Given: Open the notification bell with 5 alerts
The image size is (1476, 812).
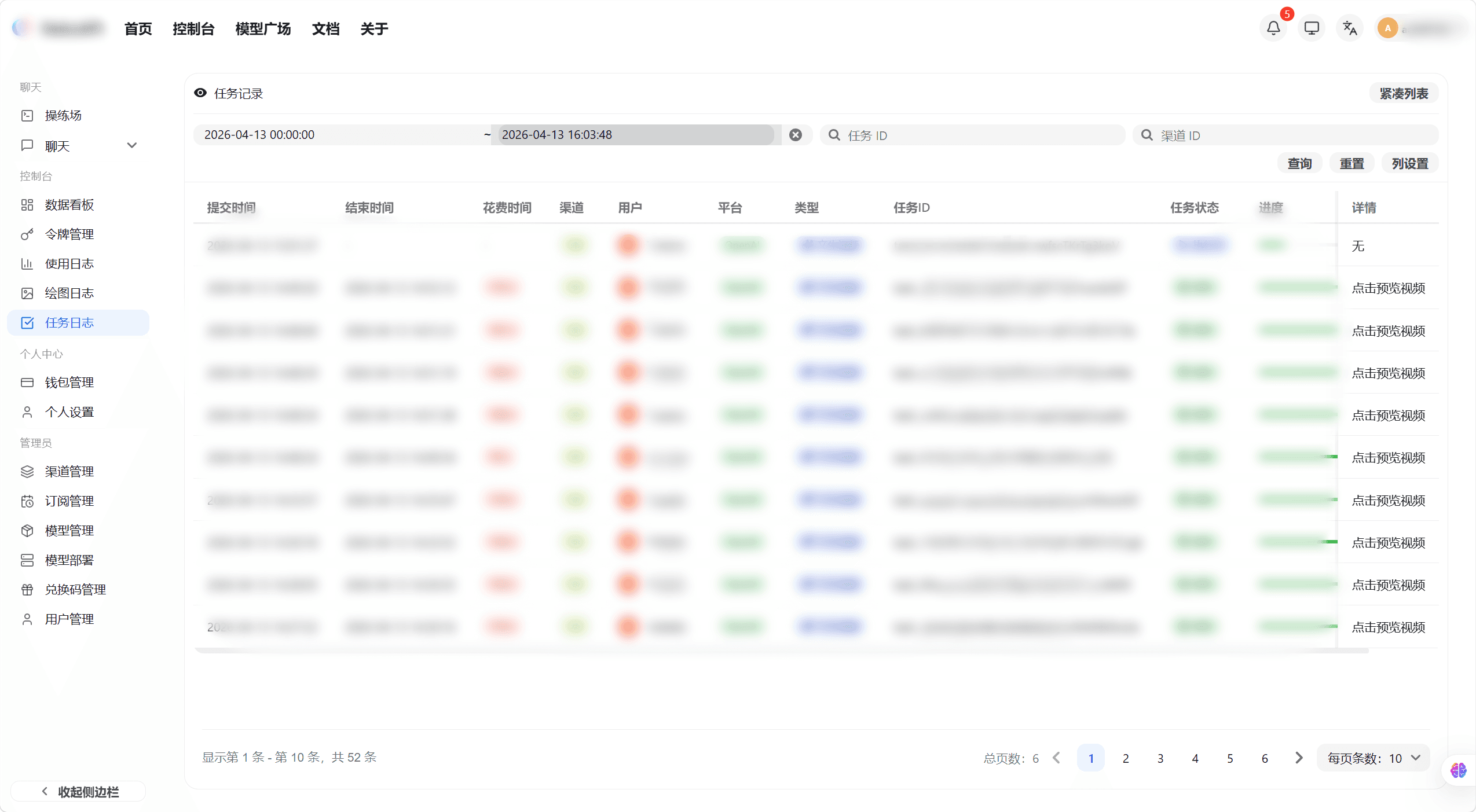Looking at the screenshot, I should tap(1273, 27).
